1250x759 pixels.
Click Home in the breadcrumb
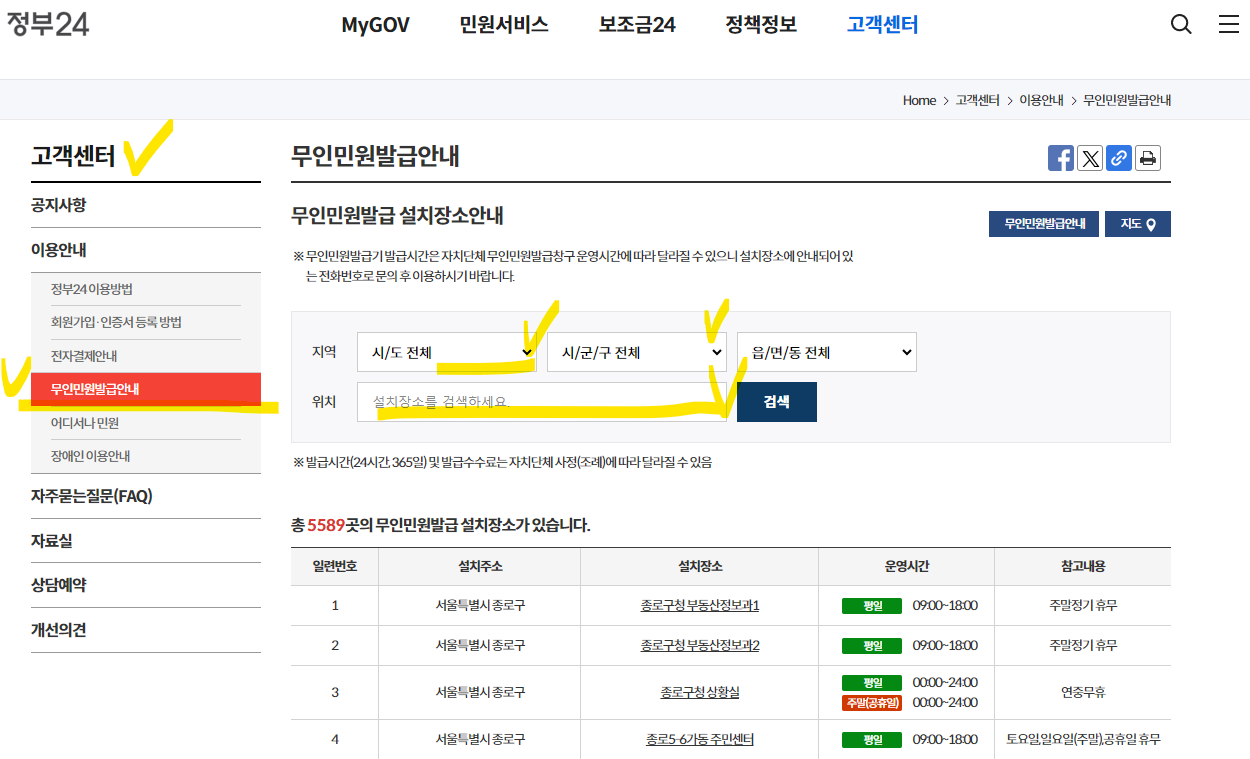click(918, 100)
